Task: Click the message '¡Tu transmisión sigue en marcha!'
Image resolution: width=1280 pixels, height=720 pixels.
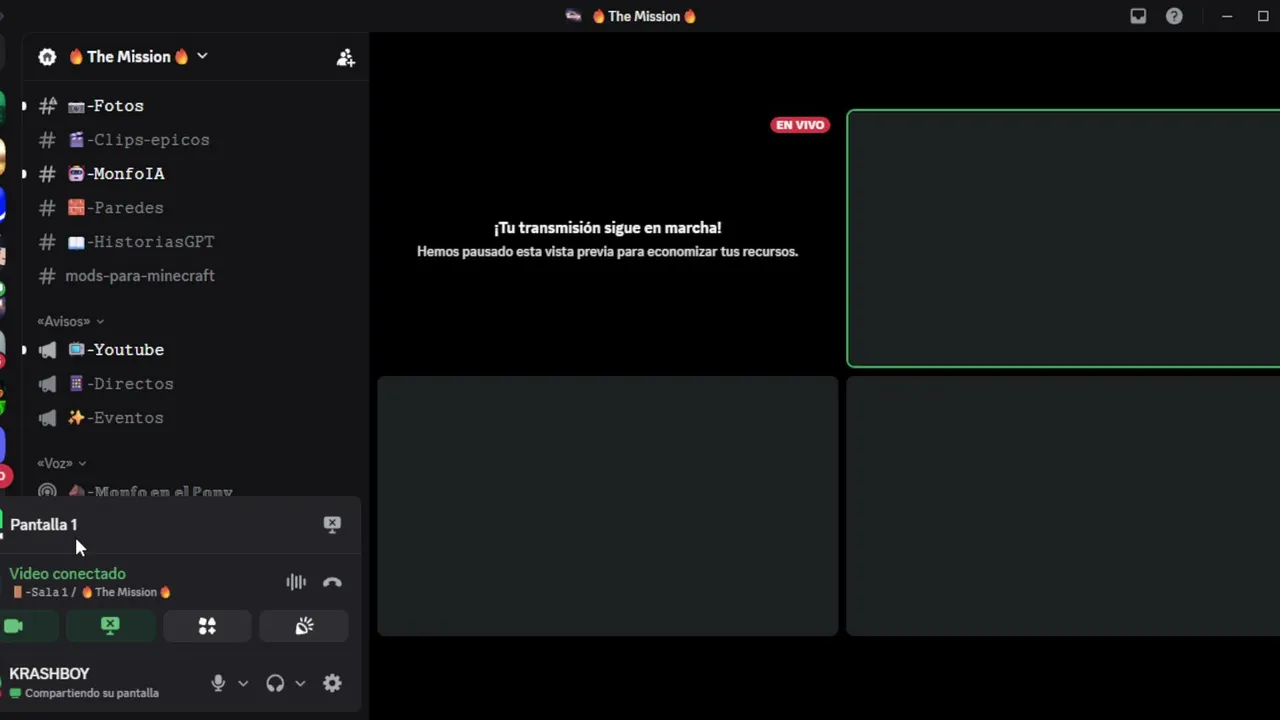Action: tap(607, 228)
